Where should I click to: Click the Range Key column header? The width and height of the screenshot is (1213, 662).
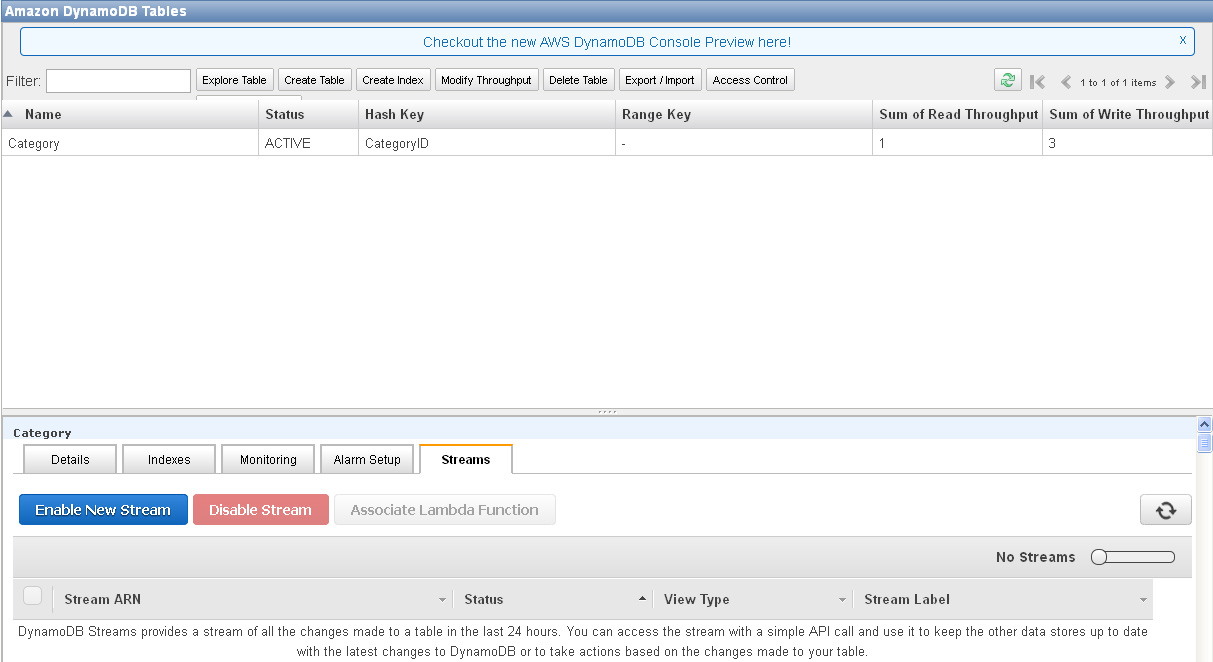click(744, 114)
